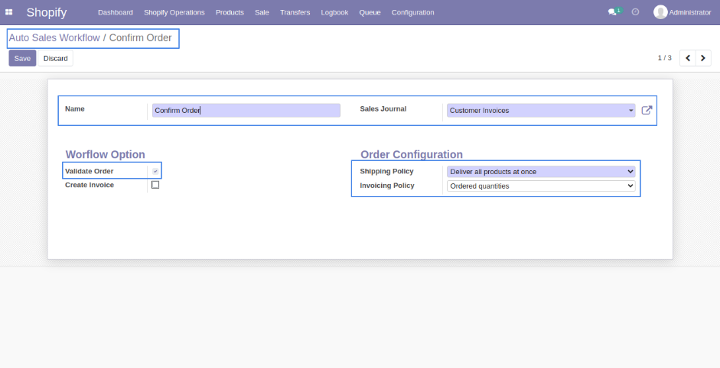Screen dimensions: 720x368
Task: Open the Sale menu
Action: click(x=262, y=12)
